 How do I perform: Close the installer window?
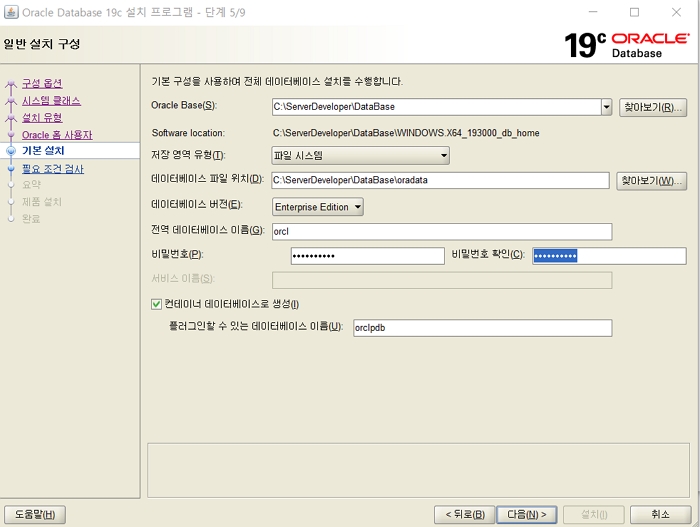tap(676, 12)
